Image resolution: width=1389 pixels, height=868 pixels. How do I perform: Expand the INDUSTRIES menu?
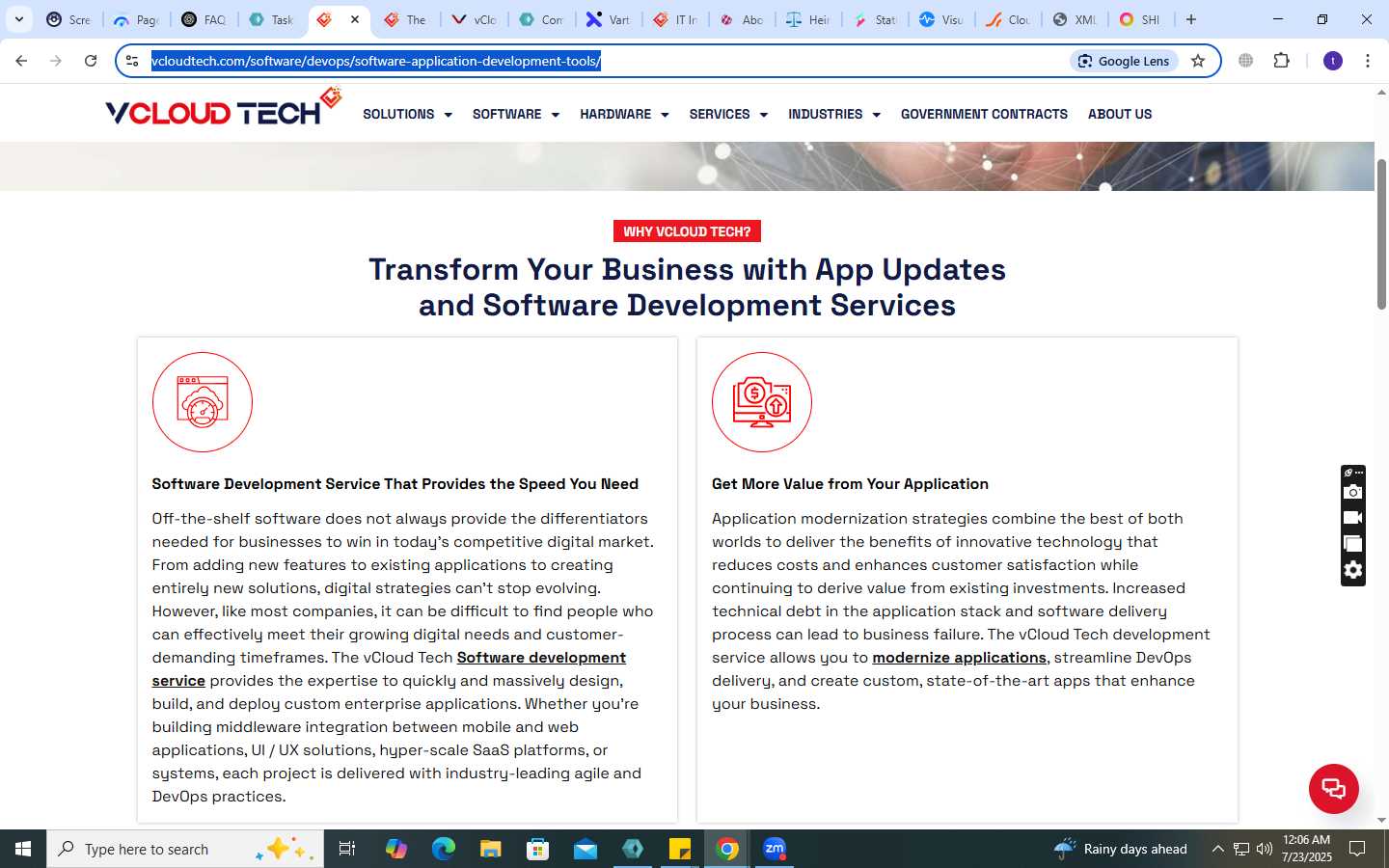click(x=834, y=114)
